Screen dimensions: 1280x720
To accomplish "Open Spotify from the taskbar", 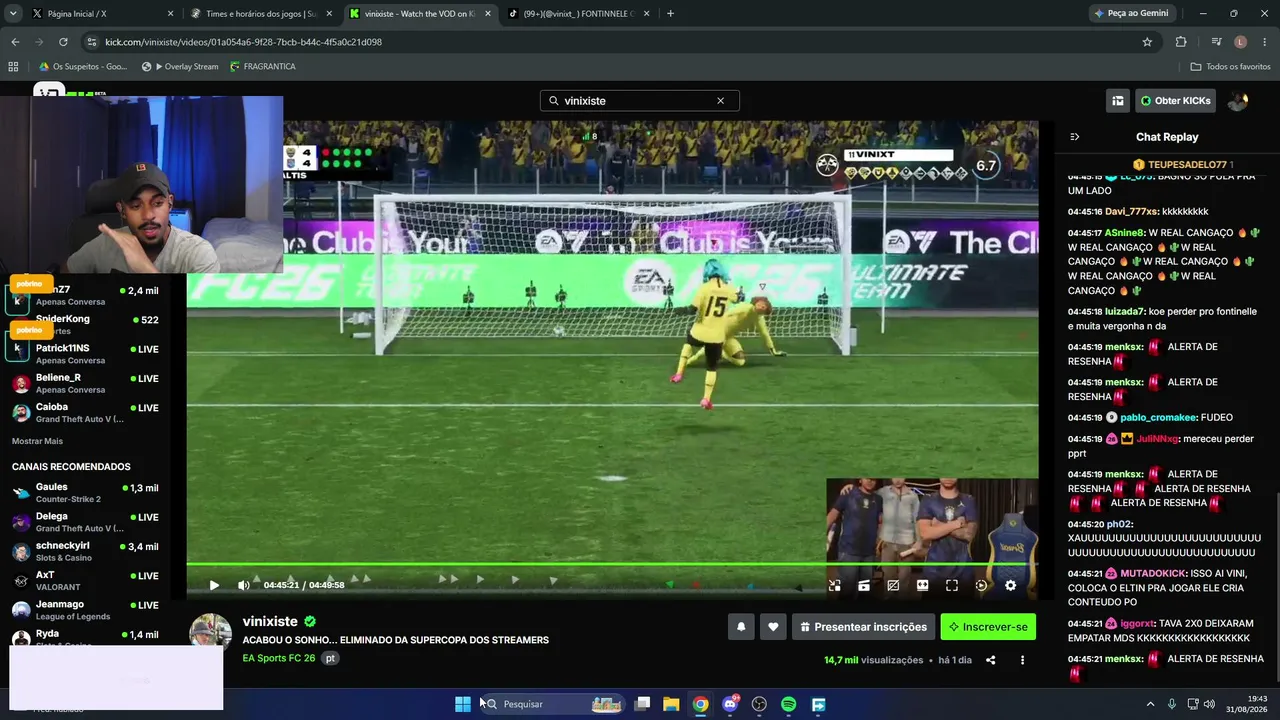I will 788,704.
